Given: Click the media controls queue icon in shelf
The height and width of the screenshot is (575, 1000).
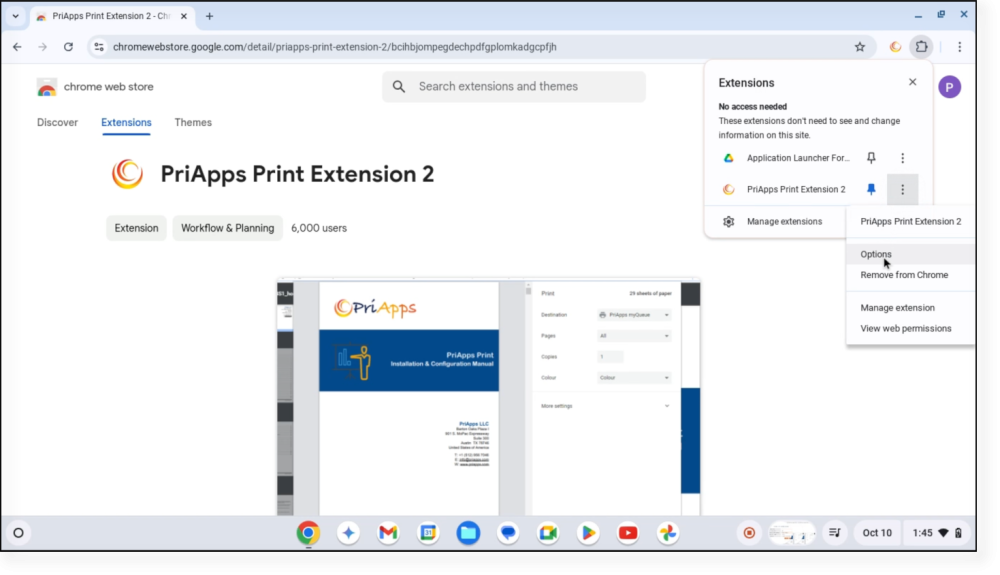Looking at the screenshot, I should click(835, 533).
